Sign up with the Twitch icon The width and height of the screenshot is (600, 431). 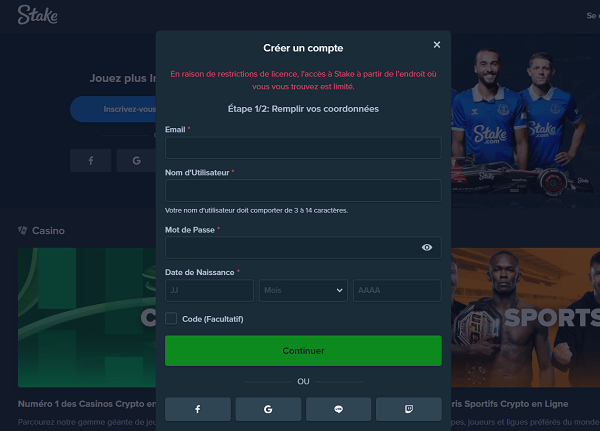(409, 409)
